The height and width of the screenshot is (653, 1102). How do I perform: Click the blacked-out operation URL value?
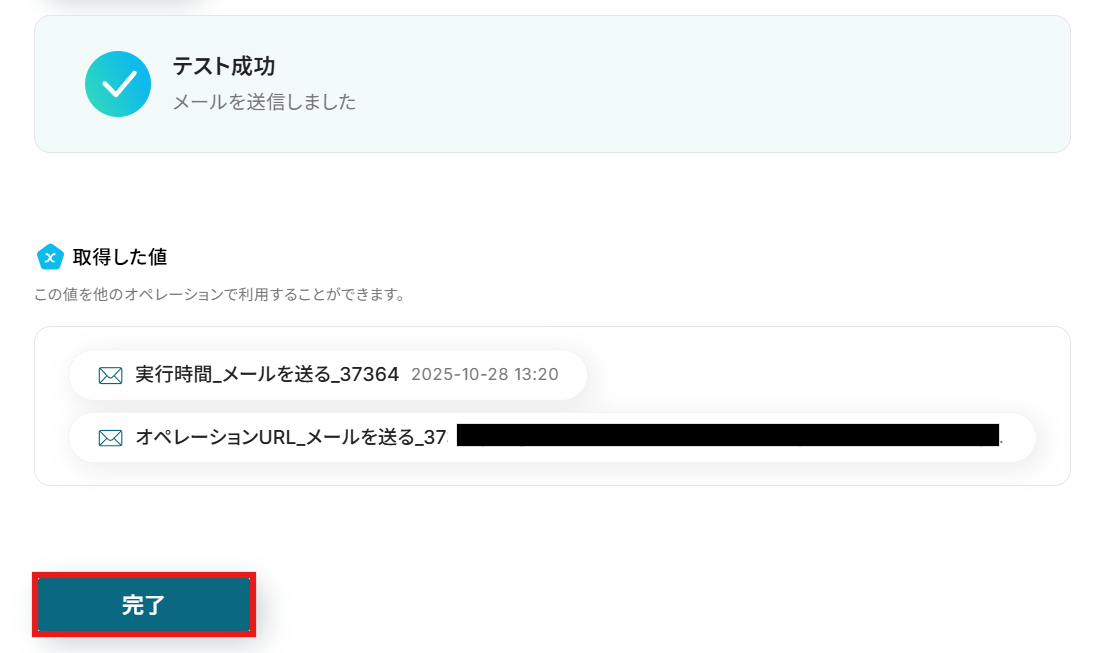[728, 435]
